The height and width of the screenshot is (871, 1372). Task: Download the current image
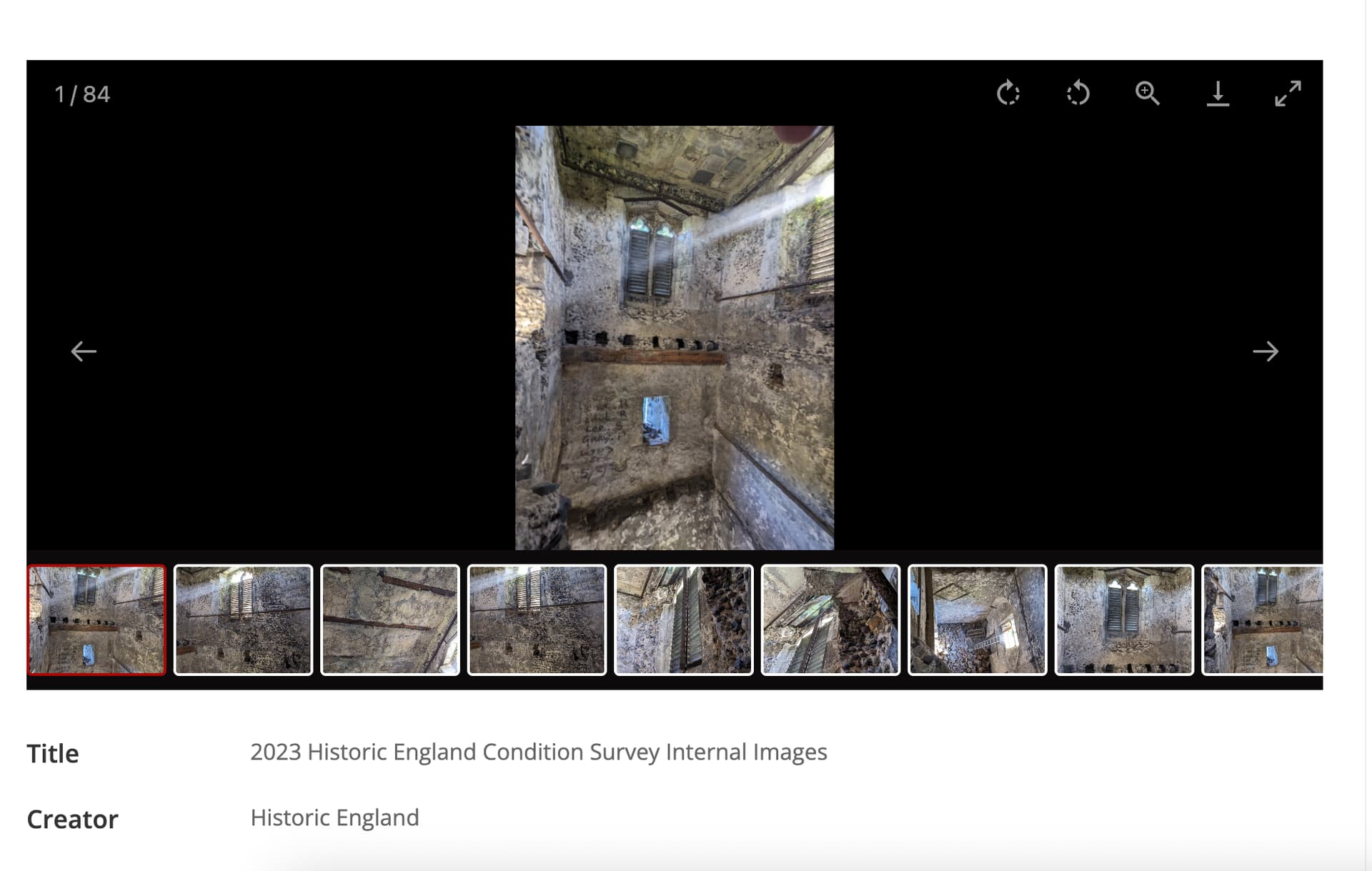1218,94
